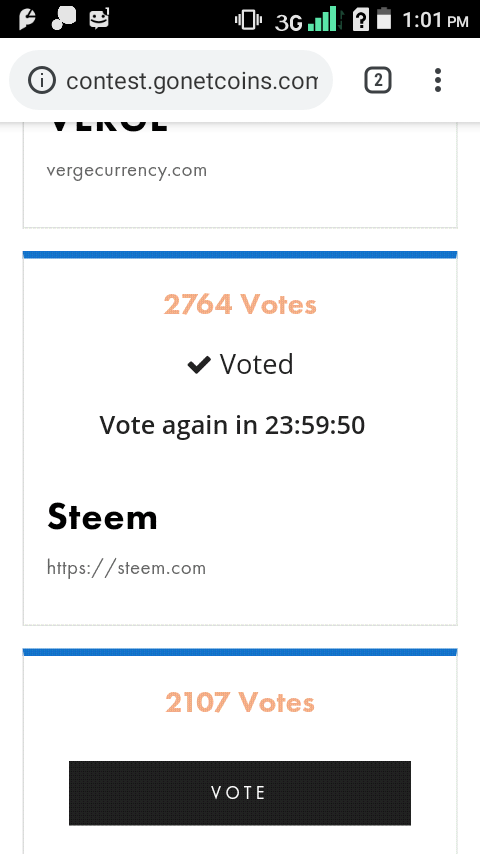Tap the first notification icon in status bar
The height and width of the screenshot is (854, 480).
point(27,19)
